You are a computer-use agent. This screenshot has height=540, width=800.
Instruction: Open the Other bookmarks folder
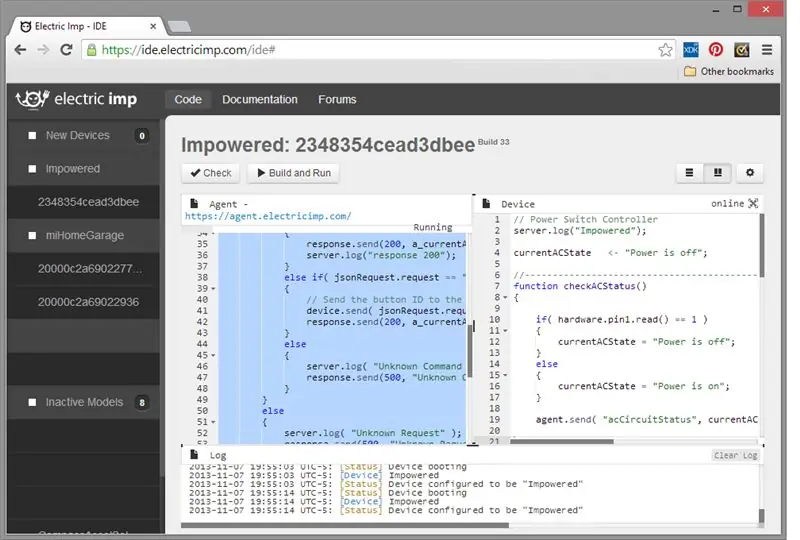pyautogui.click(x=729, y=71)
